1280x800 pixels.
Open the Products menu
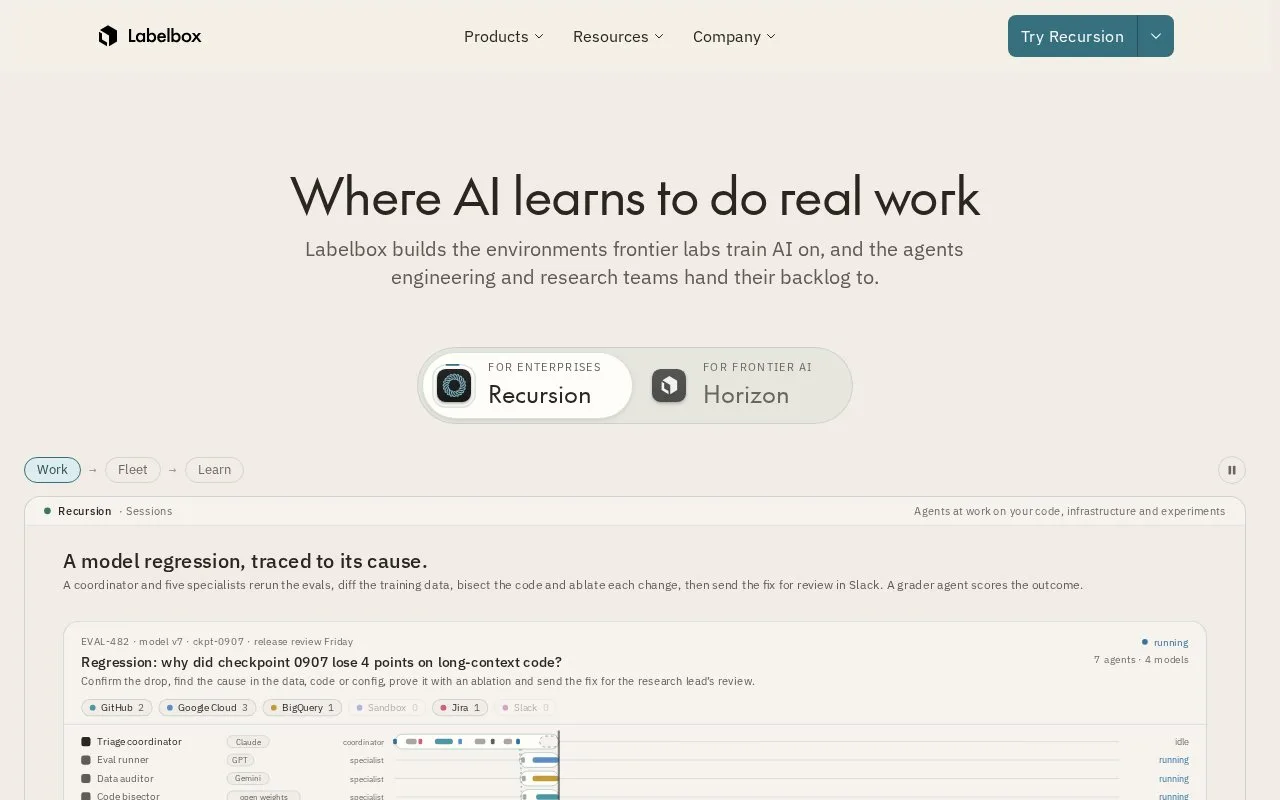504,36
